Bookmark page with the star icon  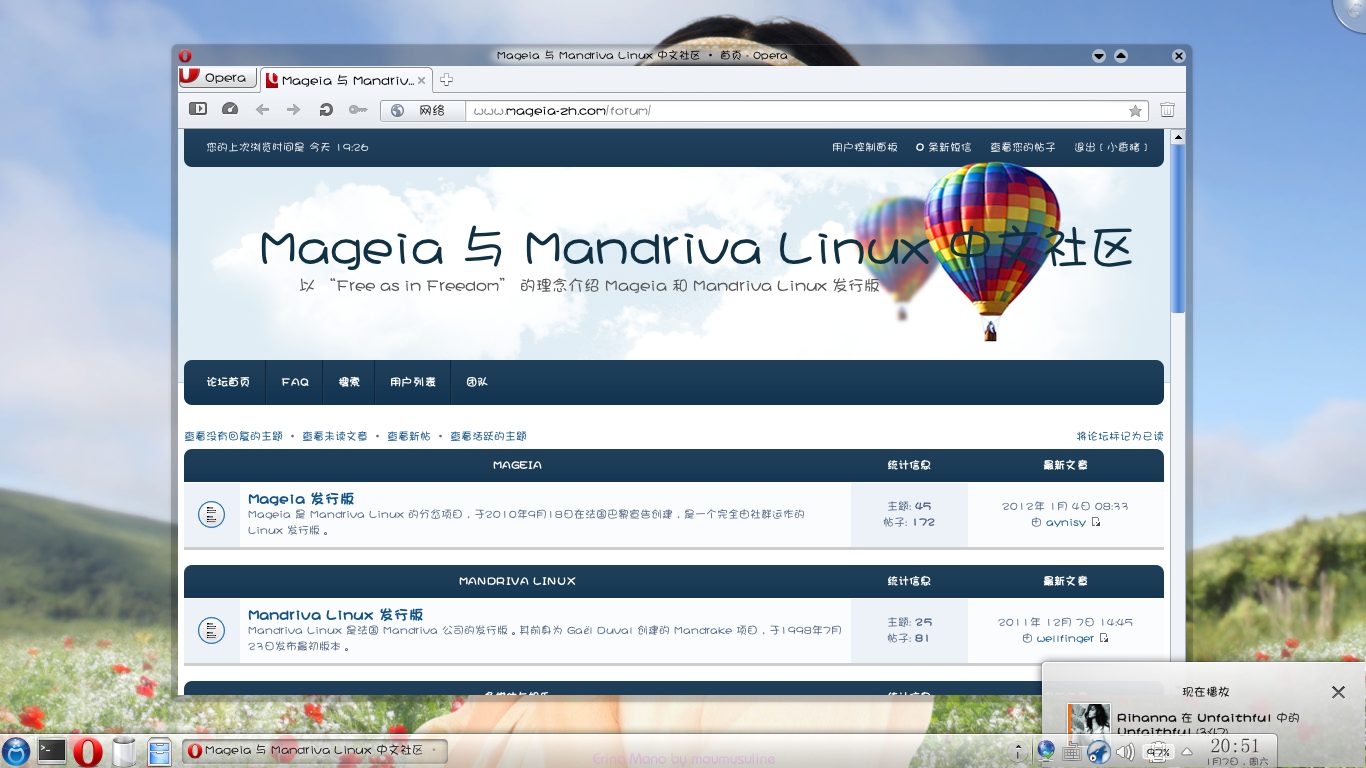(x=1135, y=111)
